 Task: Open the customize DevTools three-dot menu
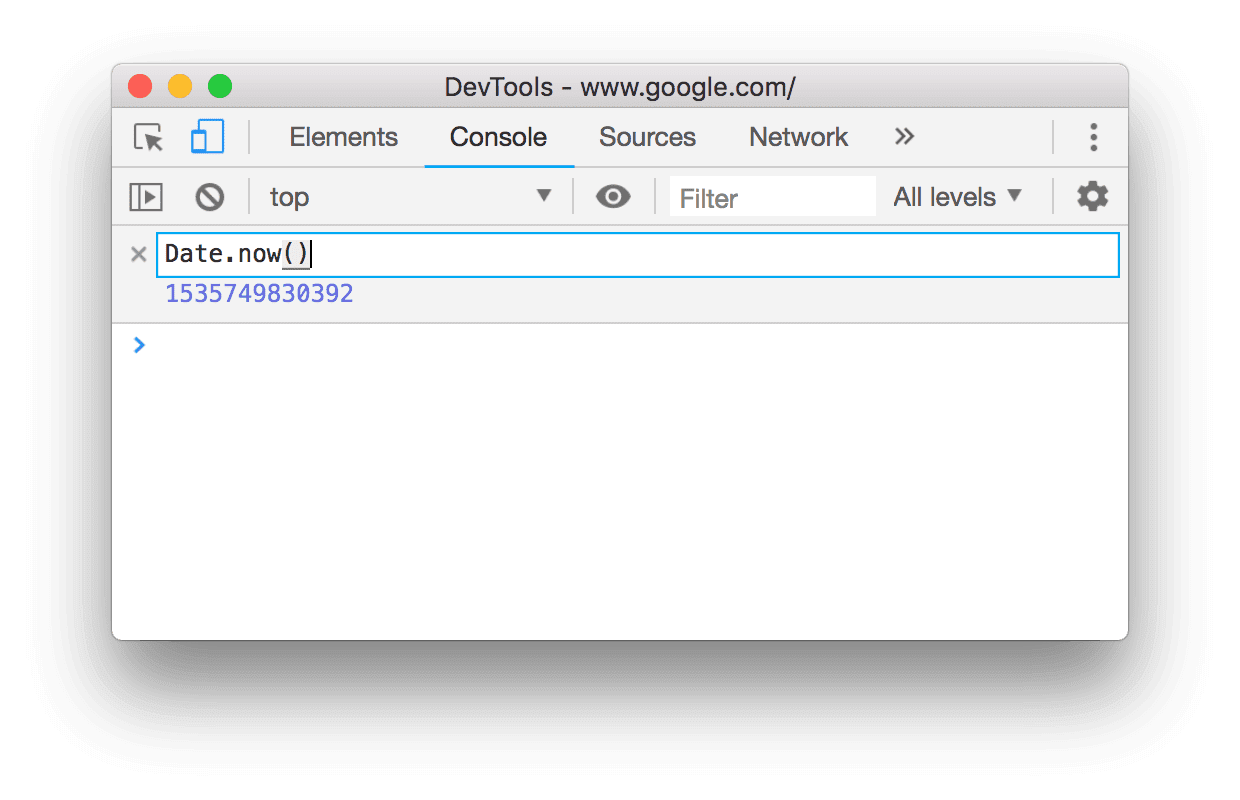click(1094, 137)
